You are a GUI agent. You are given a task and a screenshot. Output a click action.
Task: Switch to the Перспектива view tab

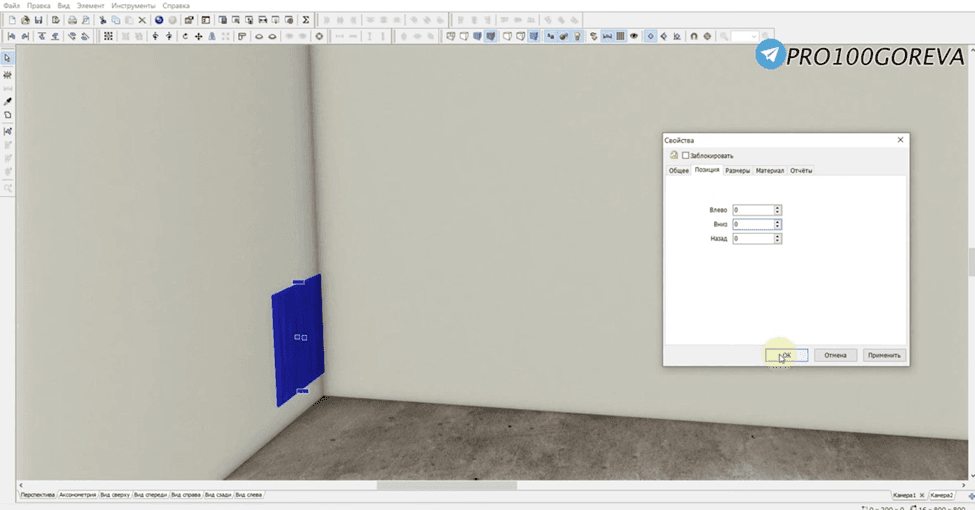click(37, 495)
